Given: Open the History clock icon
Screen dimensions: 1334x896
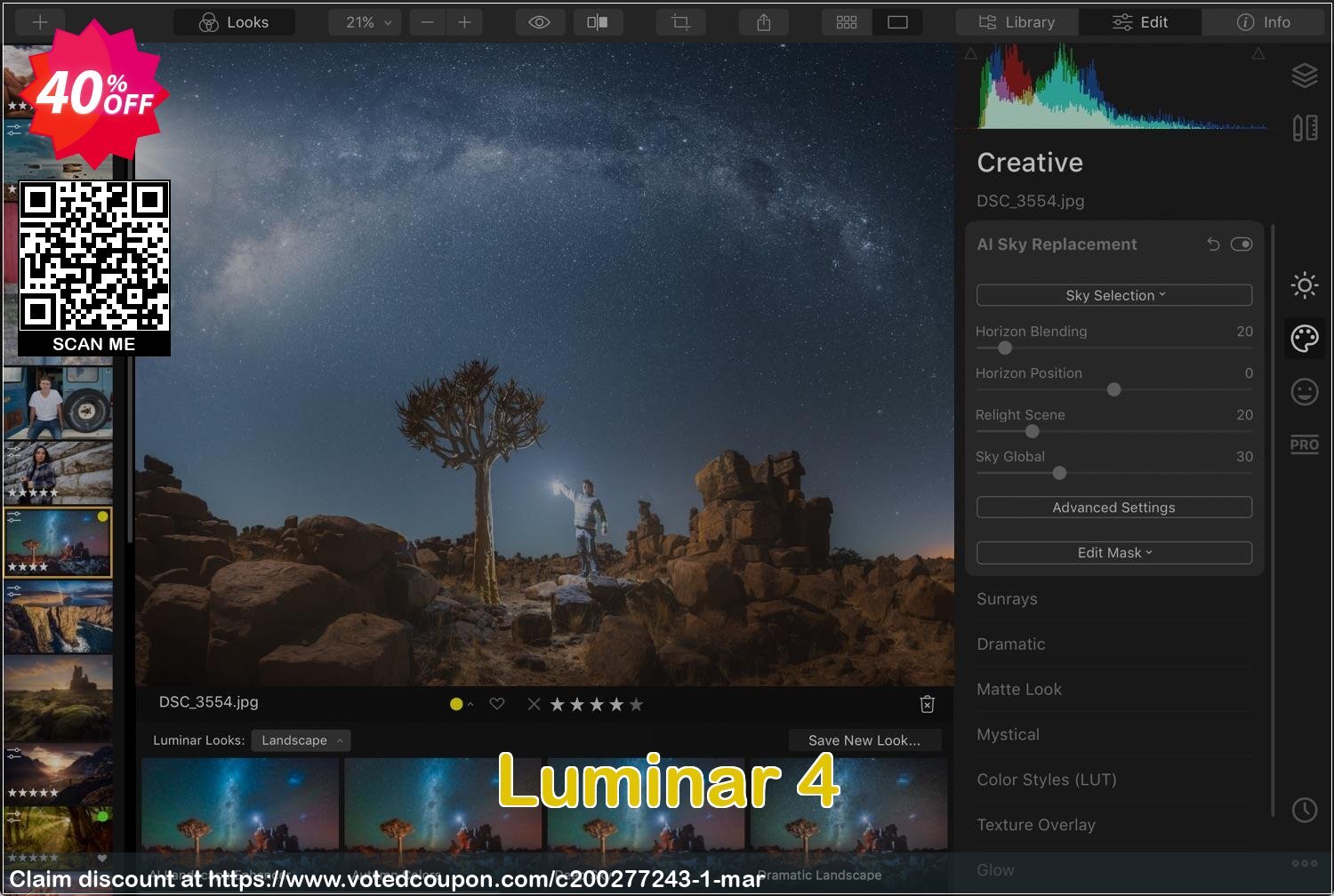Looking at the screenshot, I should (x=1305, y=810).
